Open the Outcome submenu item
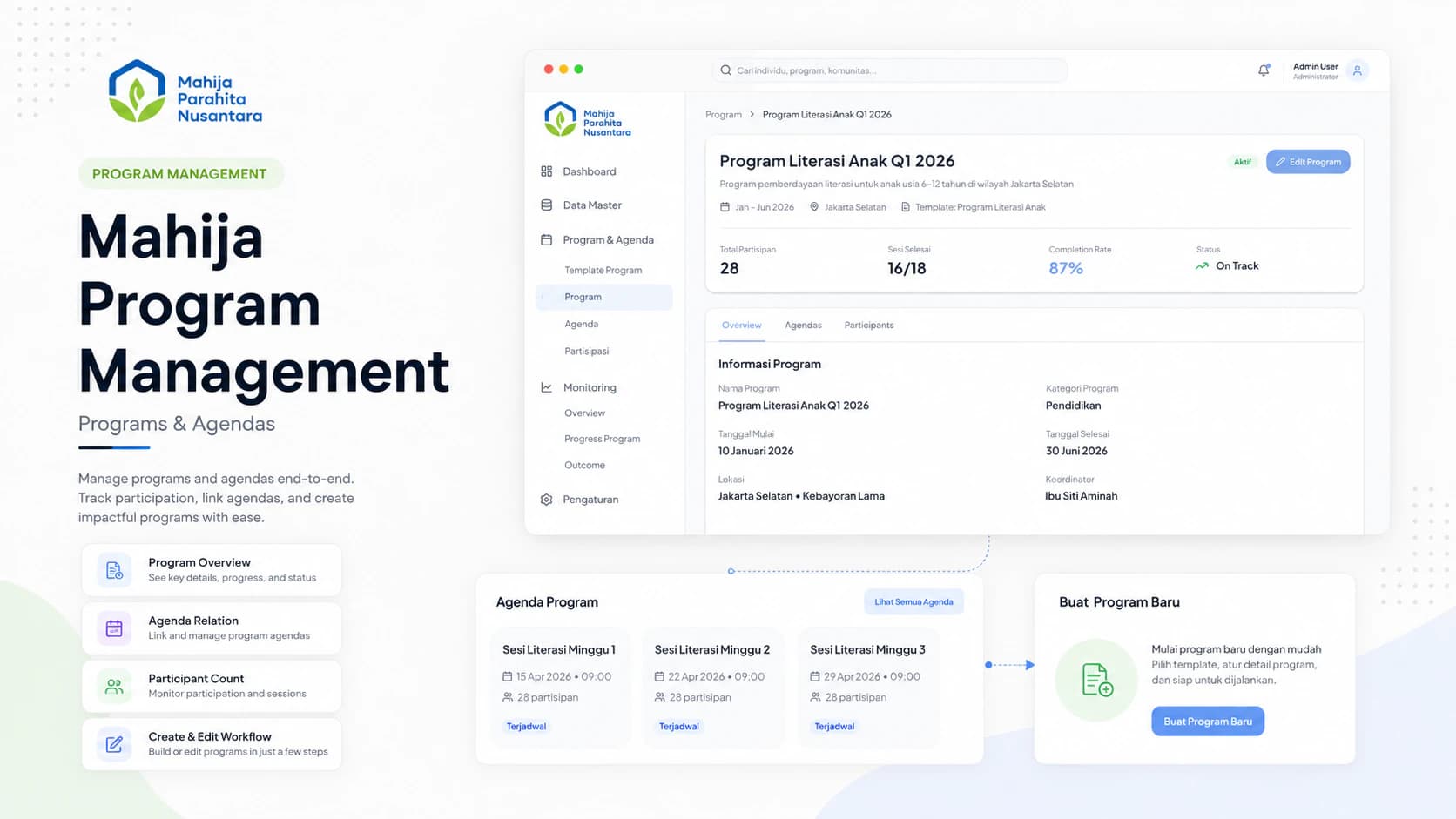 click(x=584, y=465)
